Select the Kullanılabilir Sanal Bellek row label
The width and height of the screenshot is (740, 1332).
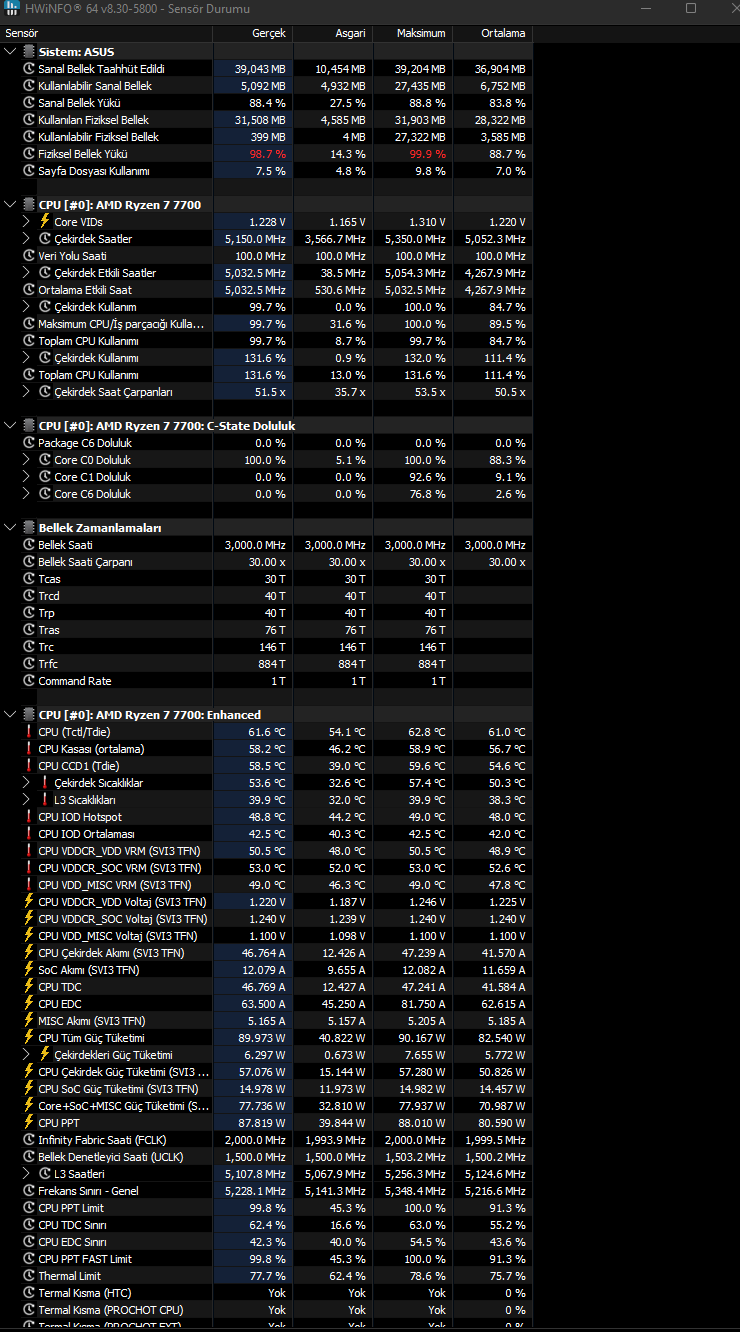pos(95,86)
